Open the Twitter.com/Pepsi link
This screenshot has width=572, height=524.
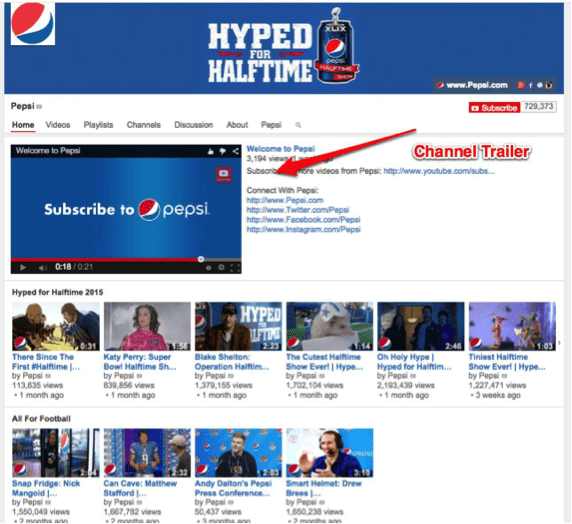298,210
